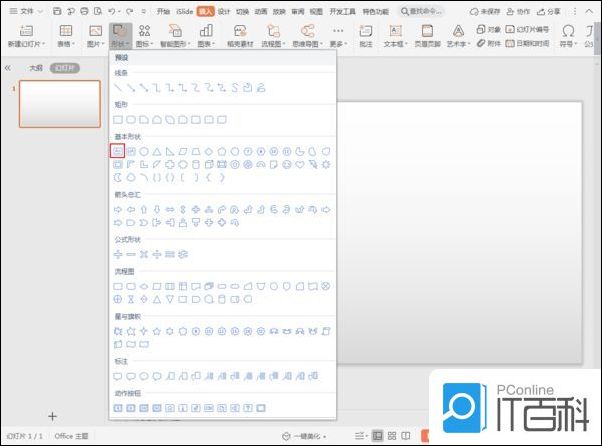Click the 批注 comment icon

[366, 36]
